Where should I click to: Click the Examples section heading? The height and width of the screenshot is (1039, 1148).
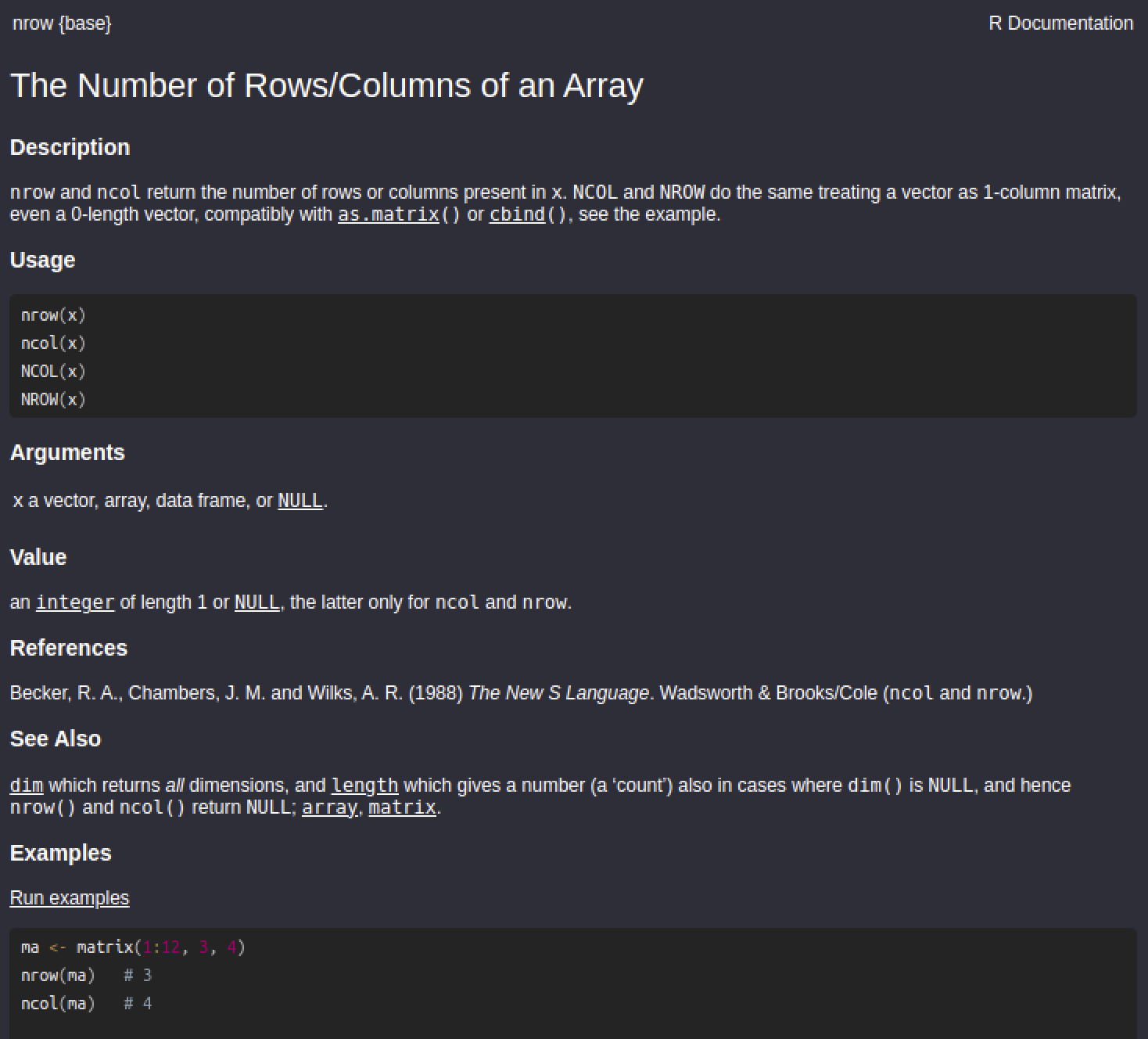coord(60,853)
